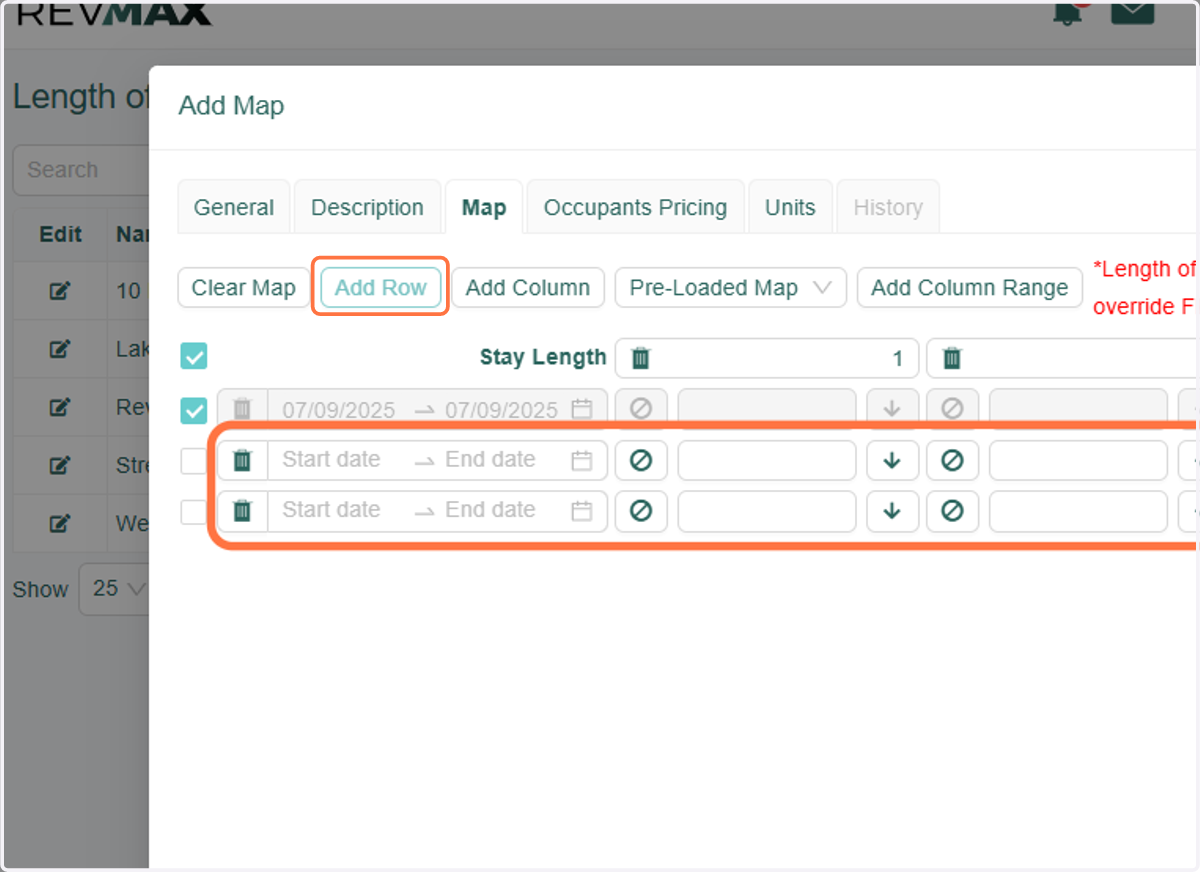
Task: Click the Add Column Range button
Action: [x=970, y=288]
